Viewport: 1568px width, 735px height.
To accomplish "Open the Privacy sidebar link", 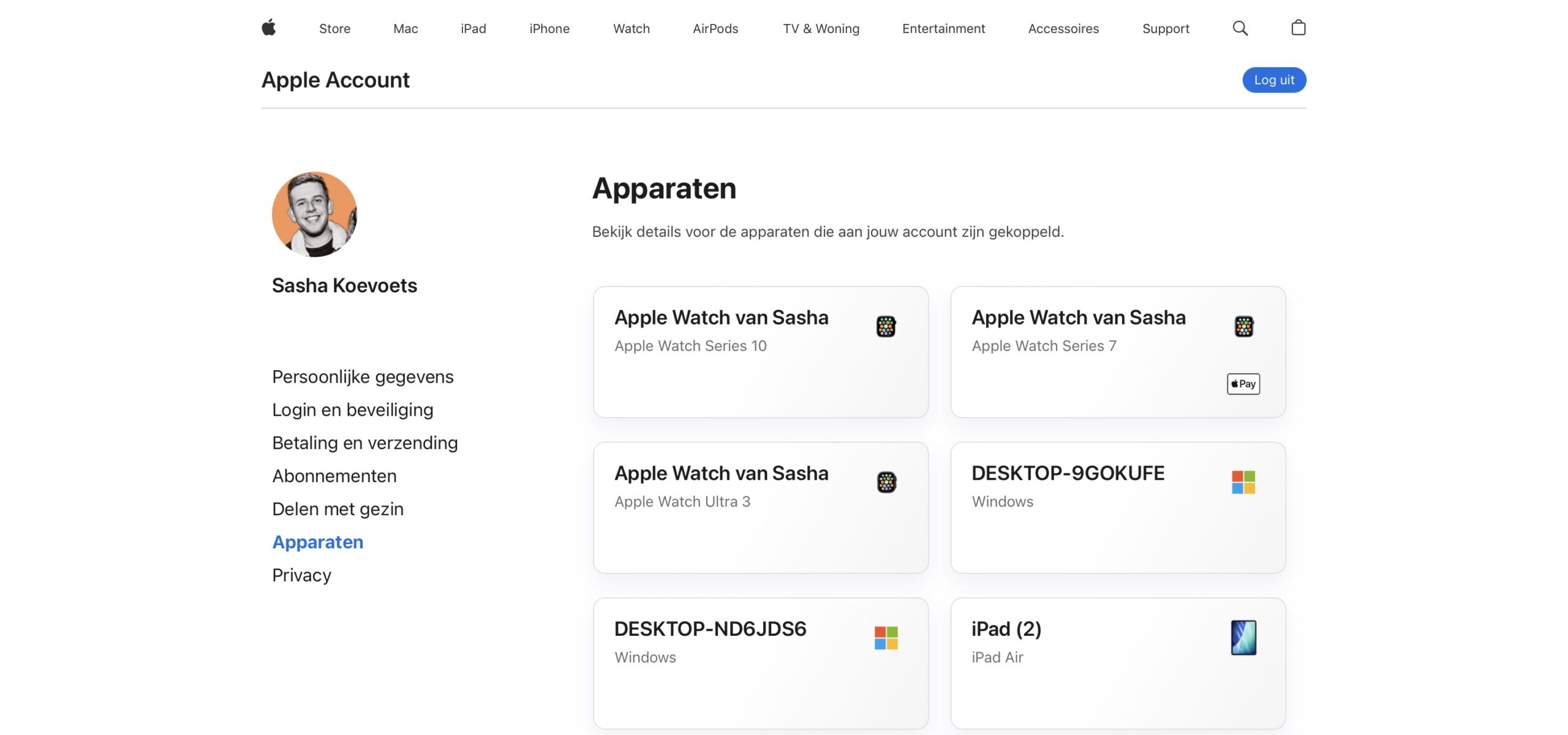I will point(301,575).
